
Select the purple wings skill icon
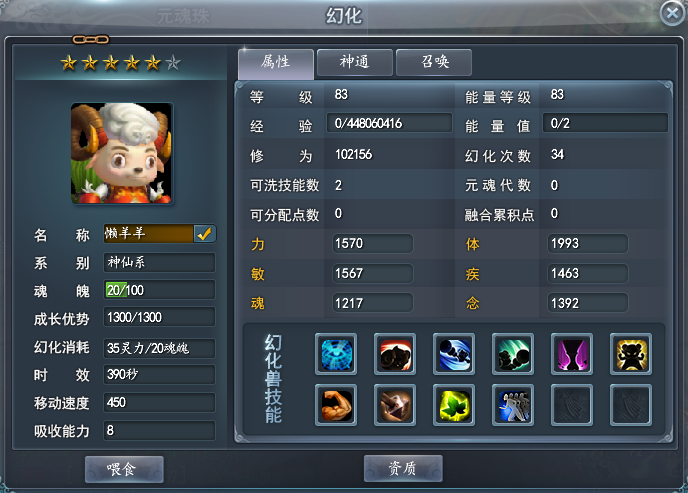[572, 354]
